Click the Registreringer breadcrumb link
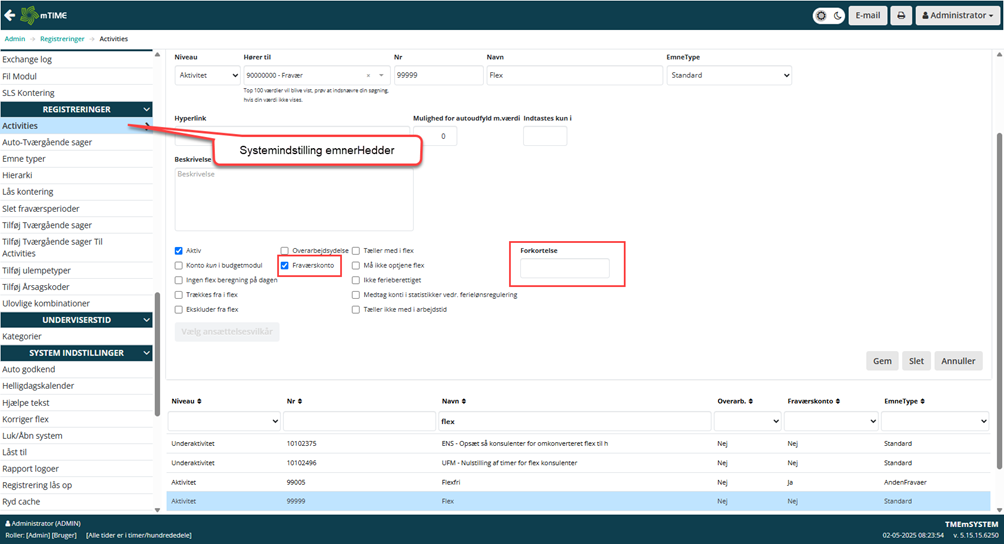The image size is (1004, 544). click(63, 38)
